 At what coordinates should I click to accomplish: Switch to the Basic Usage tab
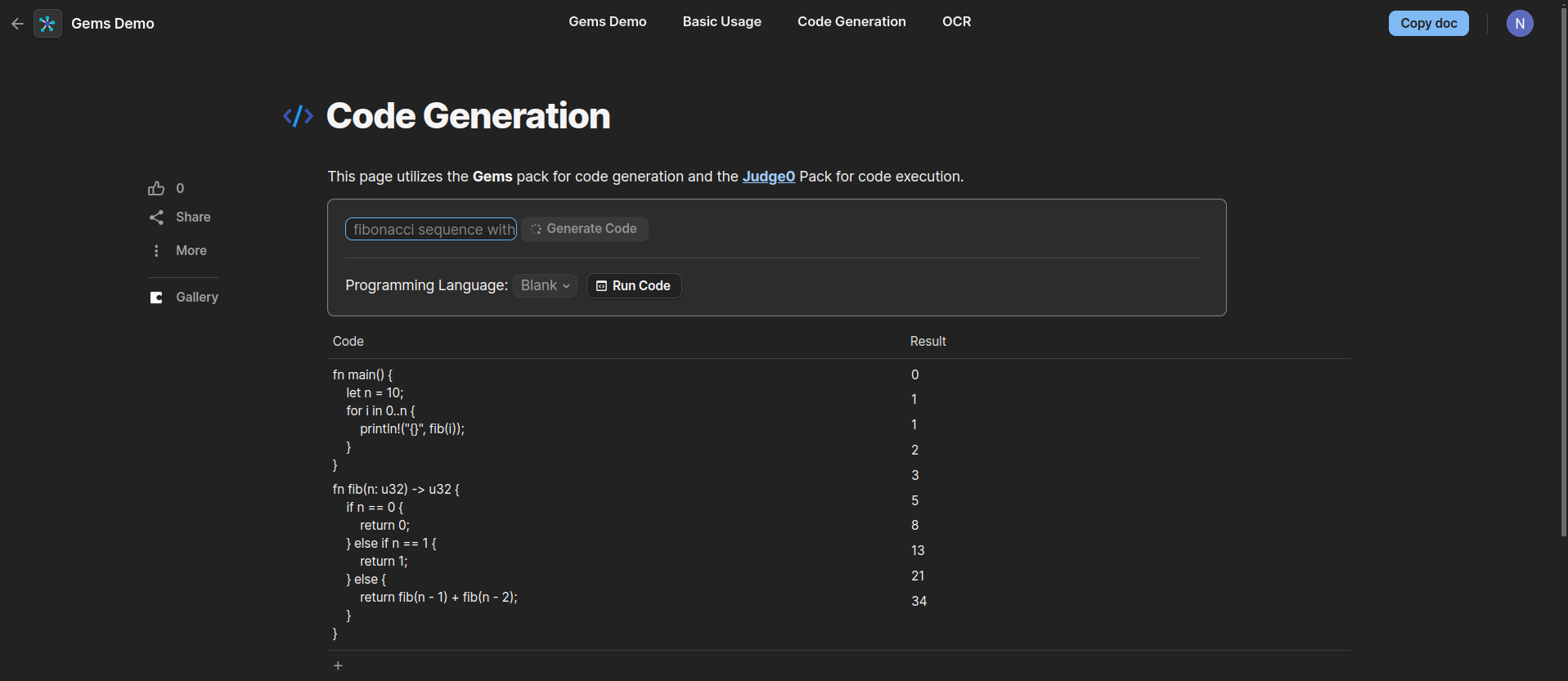coord(722,22)
